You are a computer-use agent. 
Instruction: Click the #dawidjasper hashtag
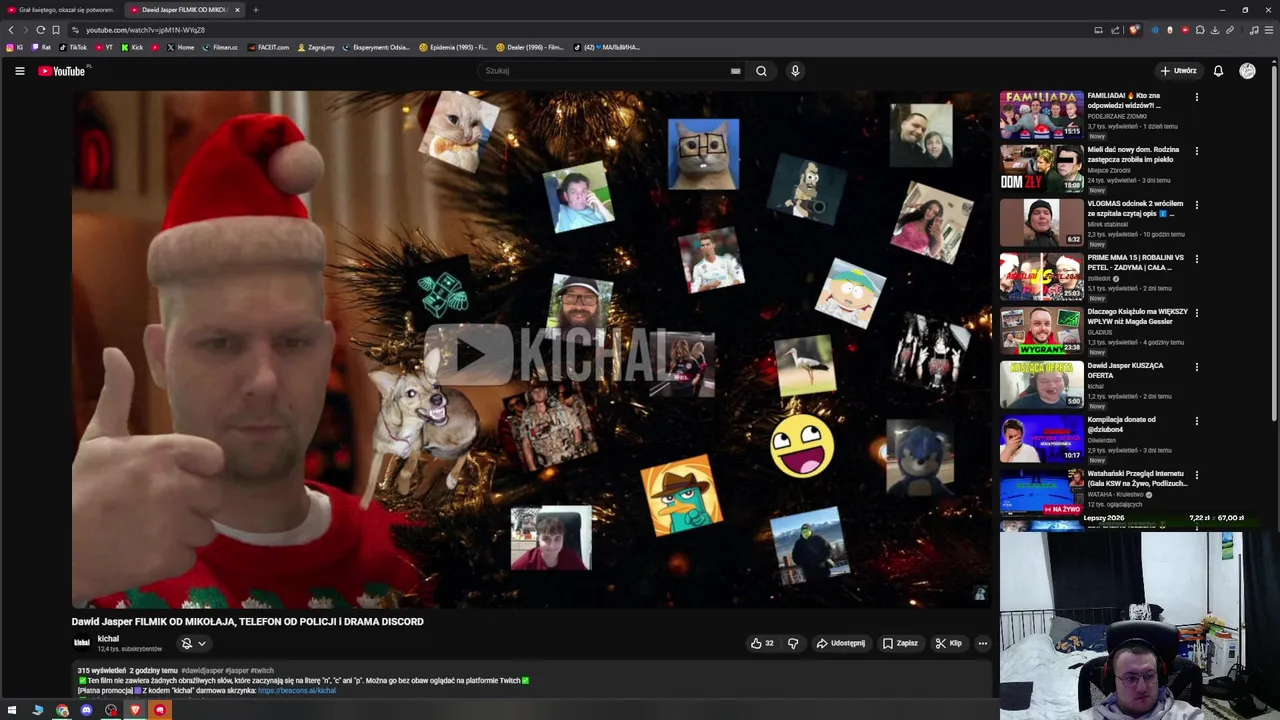[x=202, y=670]
